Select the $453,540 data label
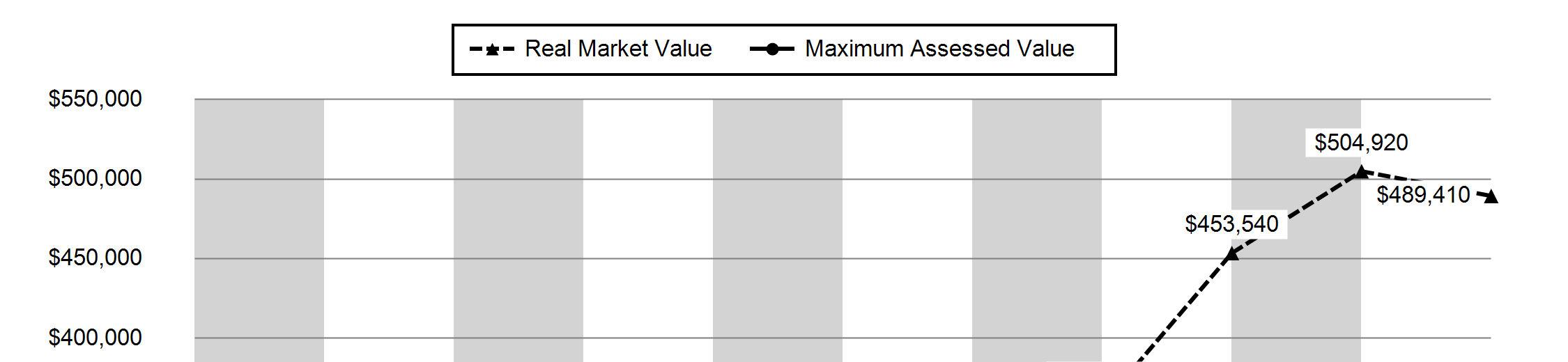The height and width of the screenshot is (362, 1568). [x=1231, y=224]
